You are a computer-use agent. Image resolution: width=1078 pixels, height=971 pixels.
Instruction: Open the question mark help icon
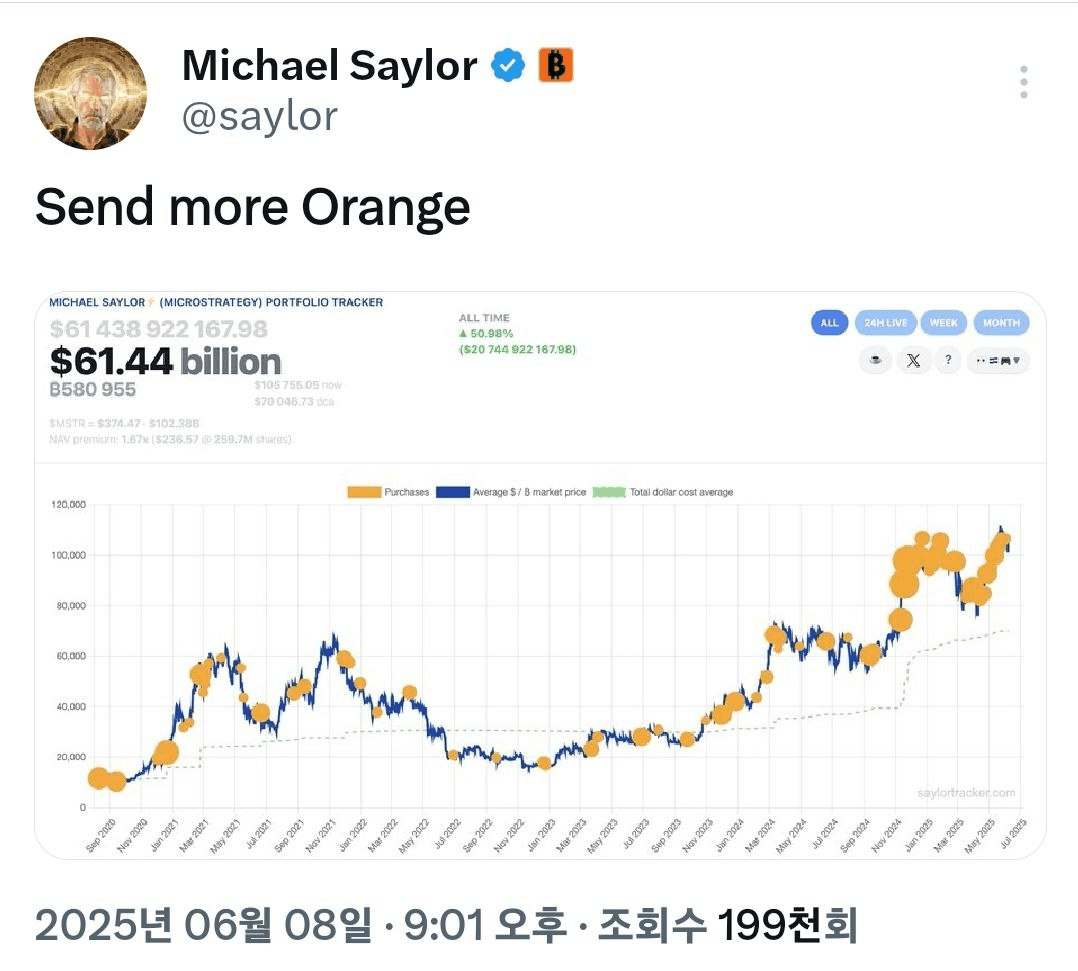[x=948, y=360]
